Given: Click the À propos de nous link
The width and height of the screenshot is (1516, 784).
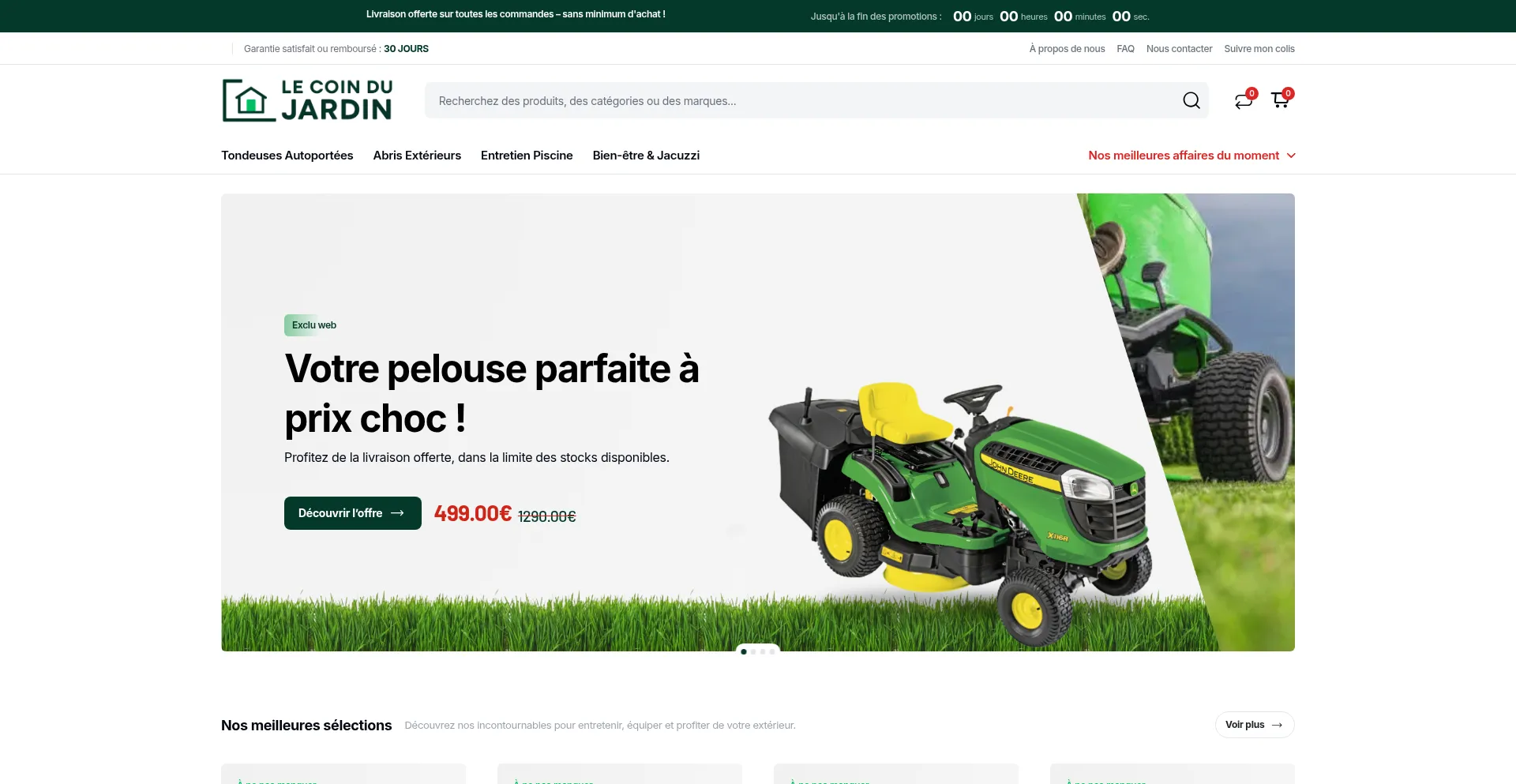Looking at the screenshot, I should click(1067, 49).
